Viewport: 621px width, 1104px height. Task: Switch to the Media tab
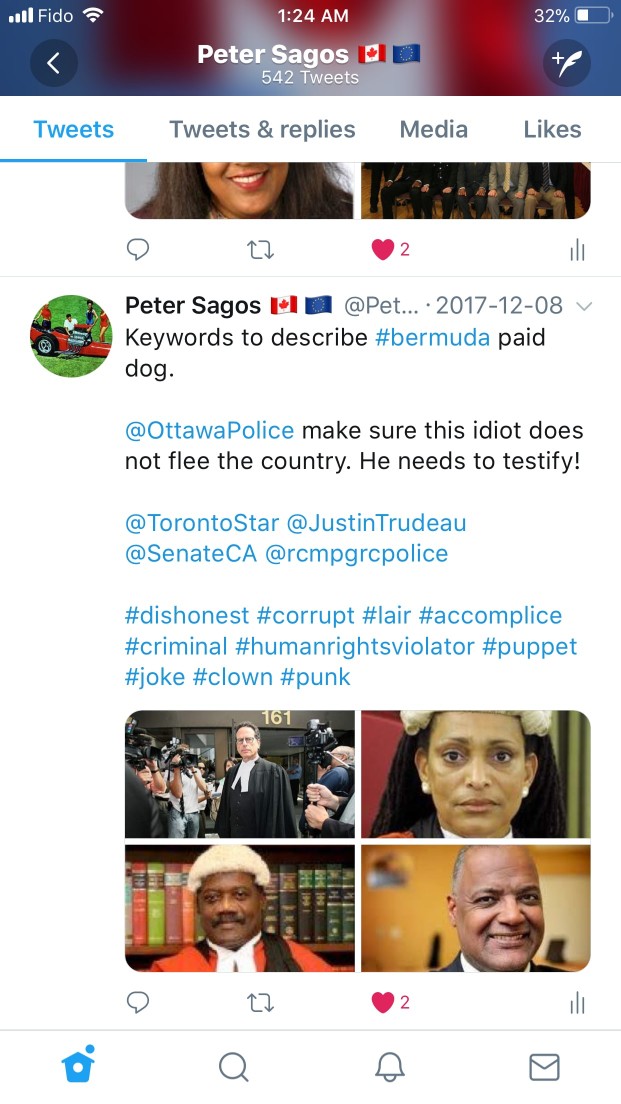pos(434,130)
